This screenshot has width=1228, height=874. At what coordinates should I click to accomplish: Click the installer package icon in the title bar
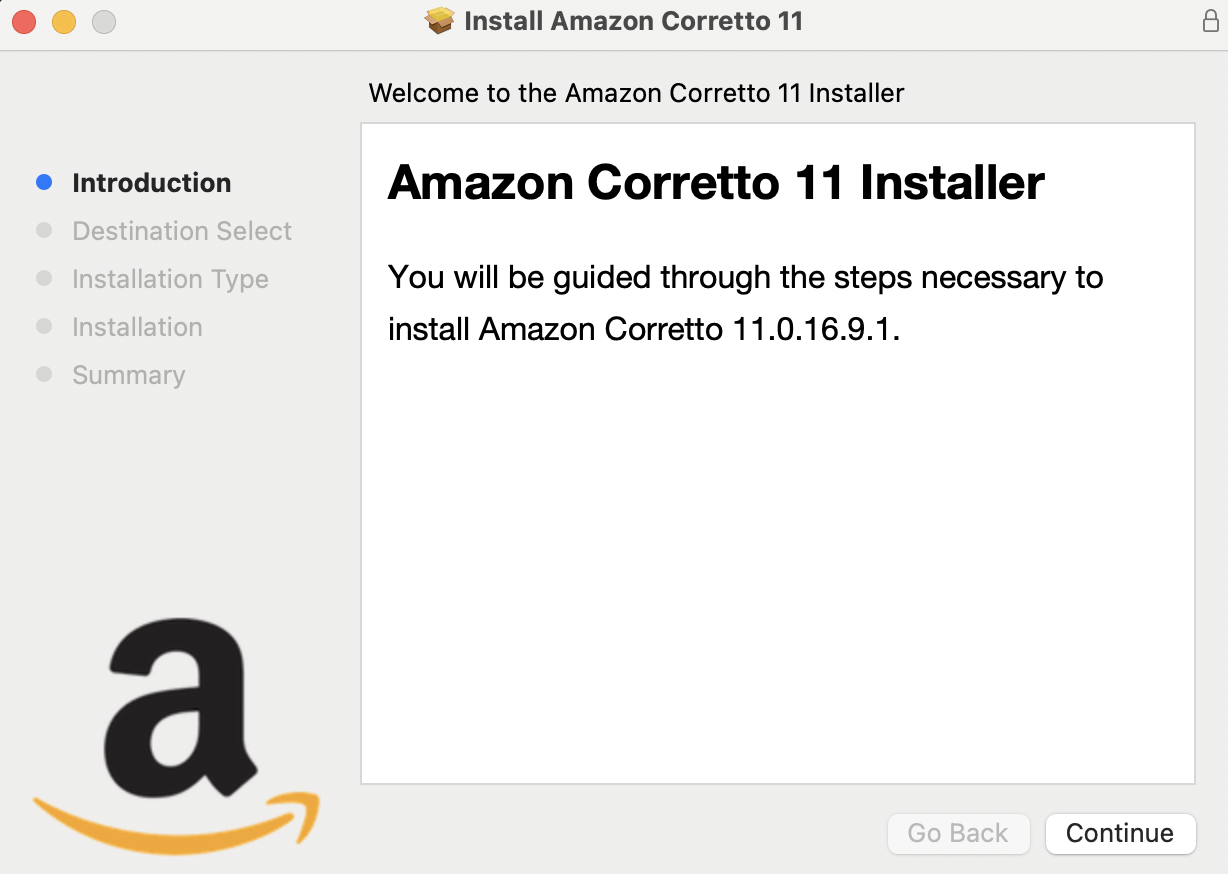pos(437,20)
